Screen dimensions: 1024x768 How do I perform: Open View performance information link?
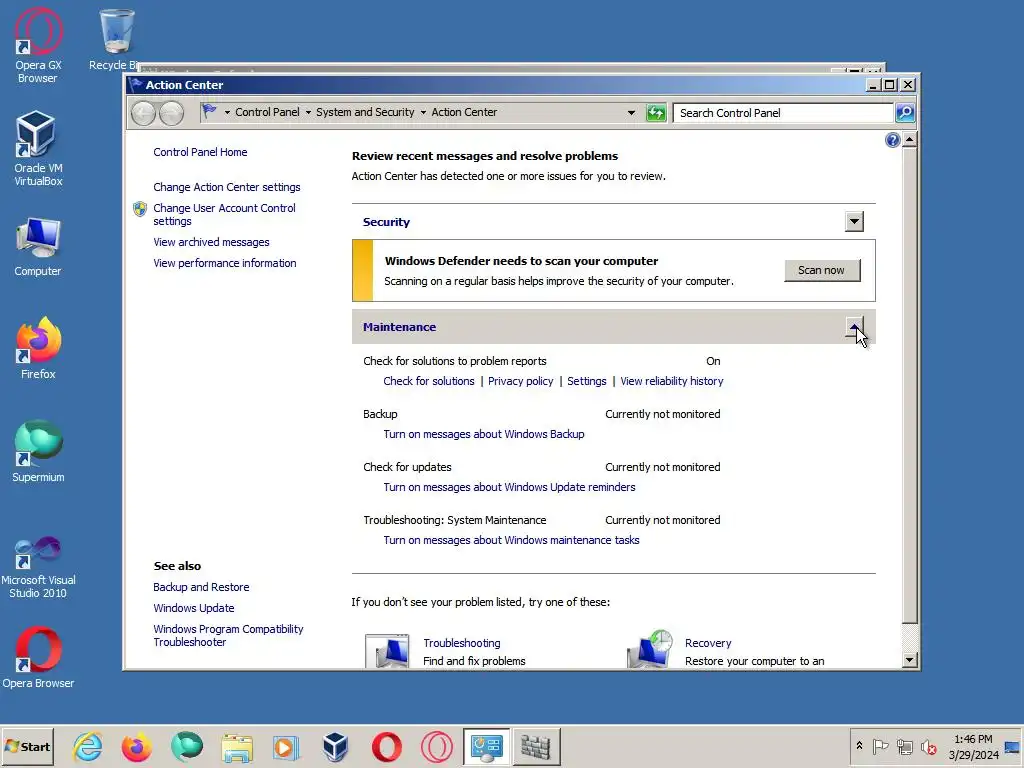(225, 263)
